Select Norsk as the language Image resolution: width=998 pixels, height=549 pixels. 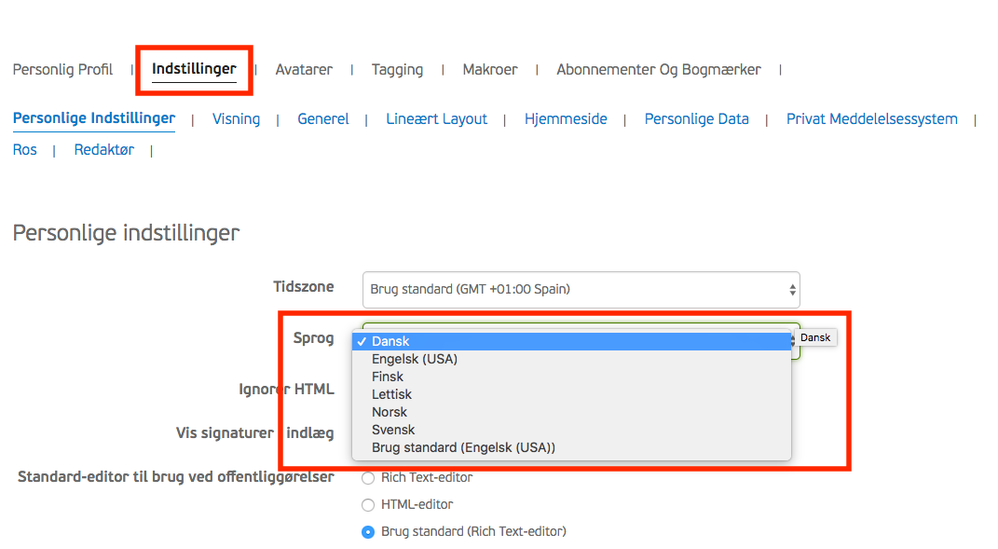tap(389, 412)
